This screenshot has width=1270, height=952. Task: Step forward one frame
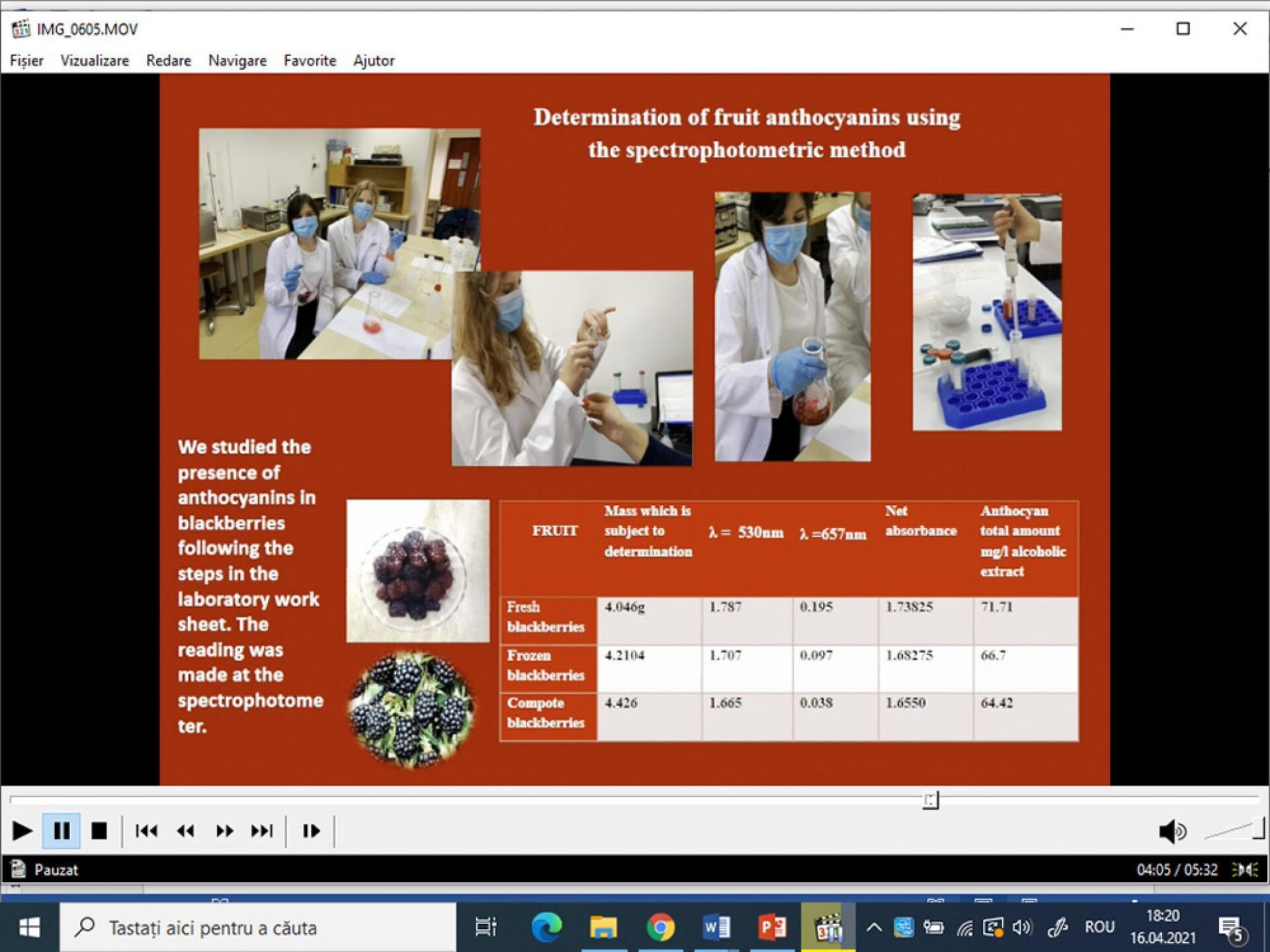tap(311, 831)
